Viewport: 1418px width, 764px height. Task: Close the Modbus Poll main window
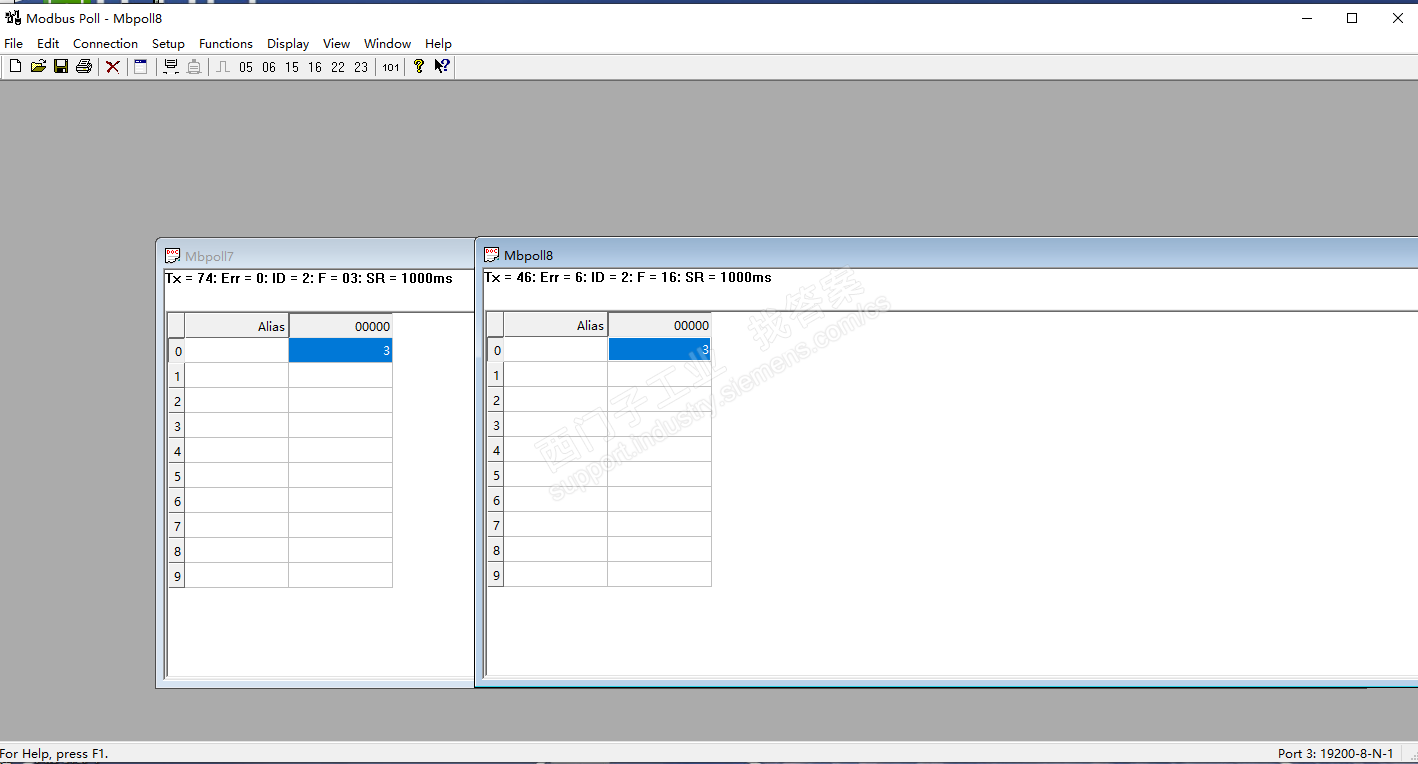pos(1397,18)
